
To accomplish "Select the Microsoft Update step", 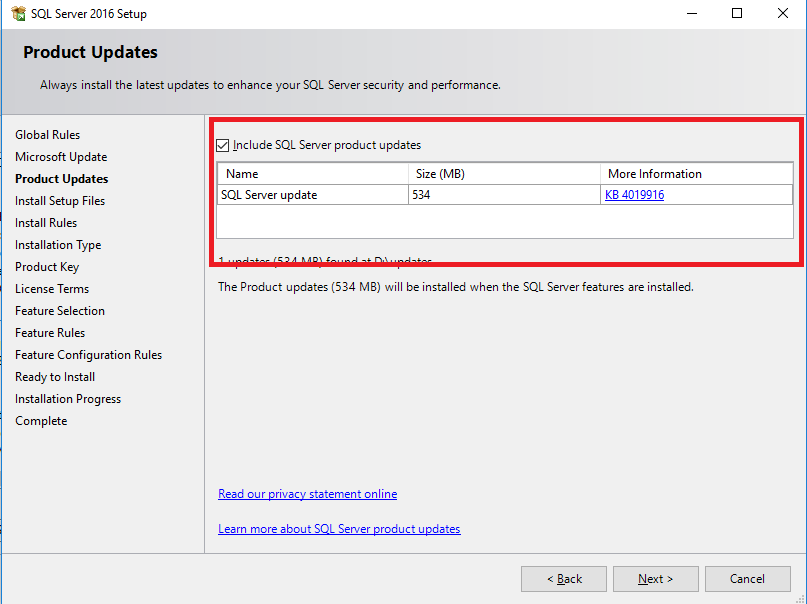I will [x=61, y=157].
